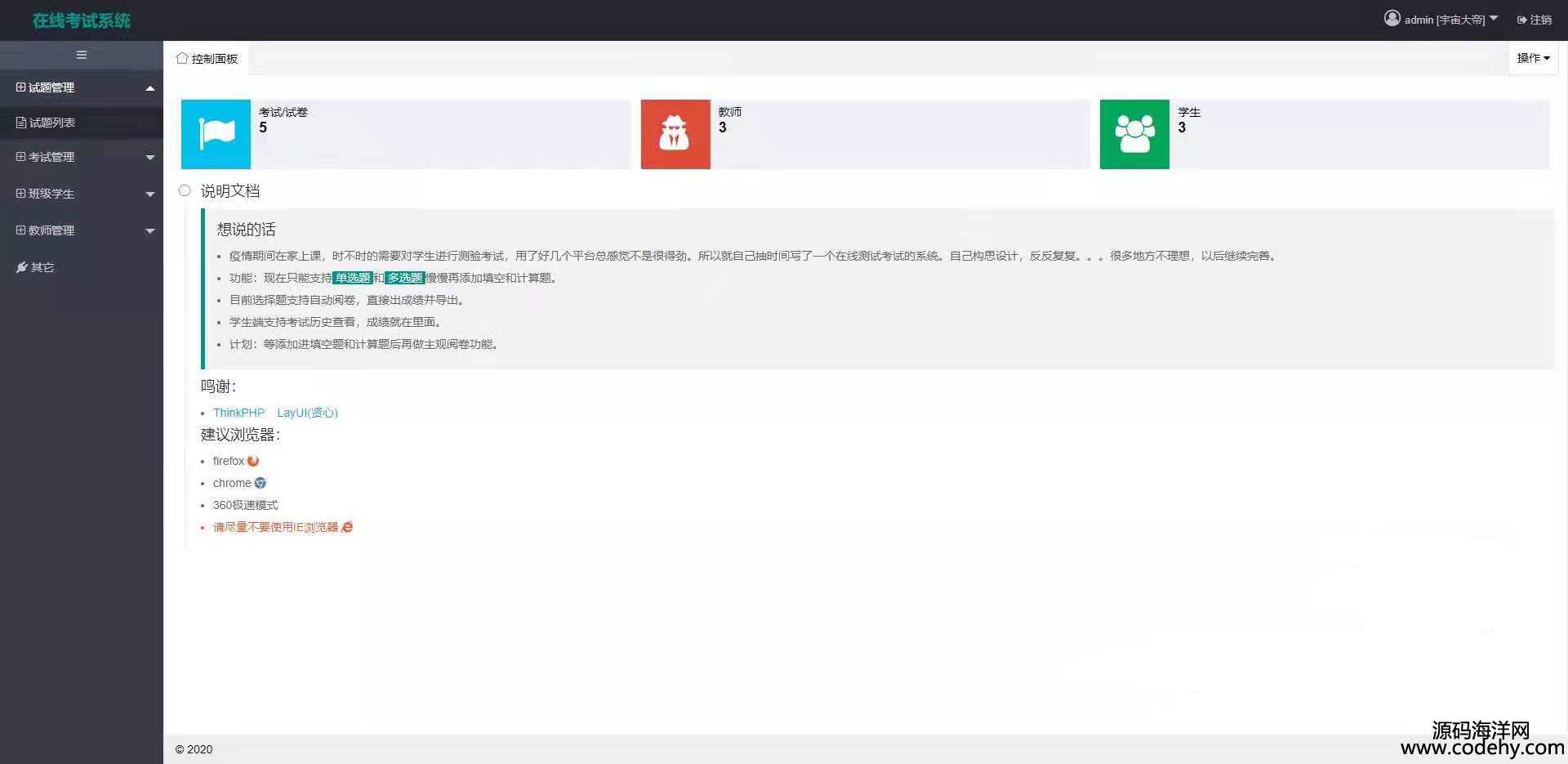Screen dimensions: 1568x764
Task: Select 教师管理 menu item
Action: coord(82,230)
